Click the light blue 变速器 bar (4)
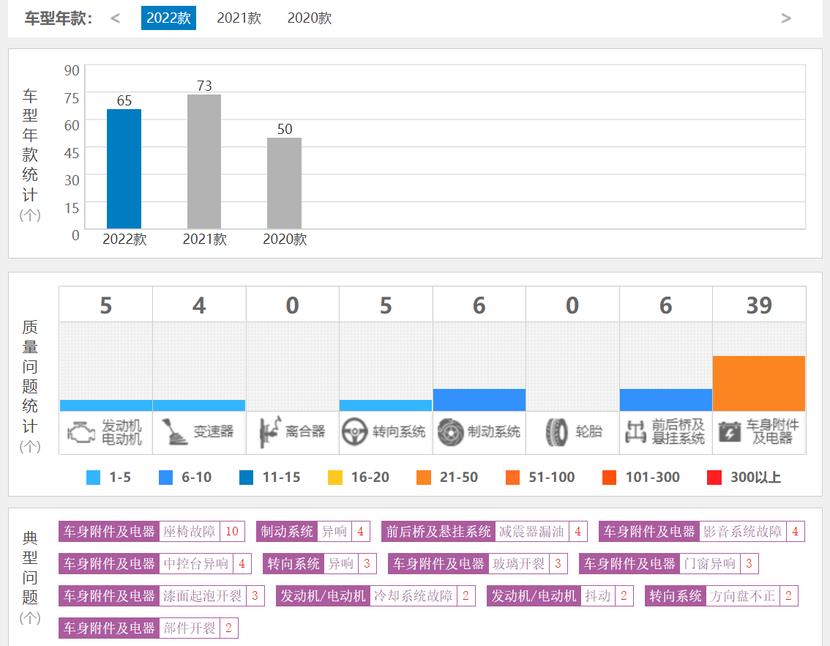830x646 pixels. point(199,406)
